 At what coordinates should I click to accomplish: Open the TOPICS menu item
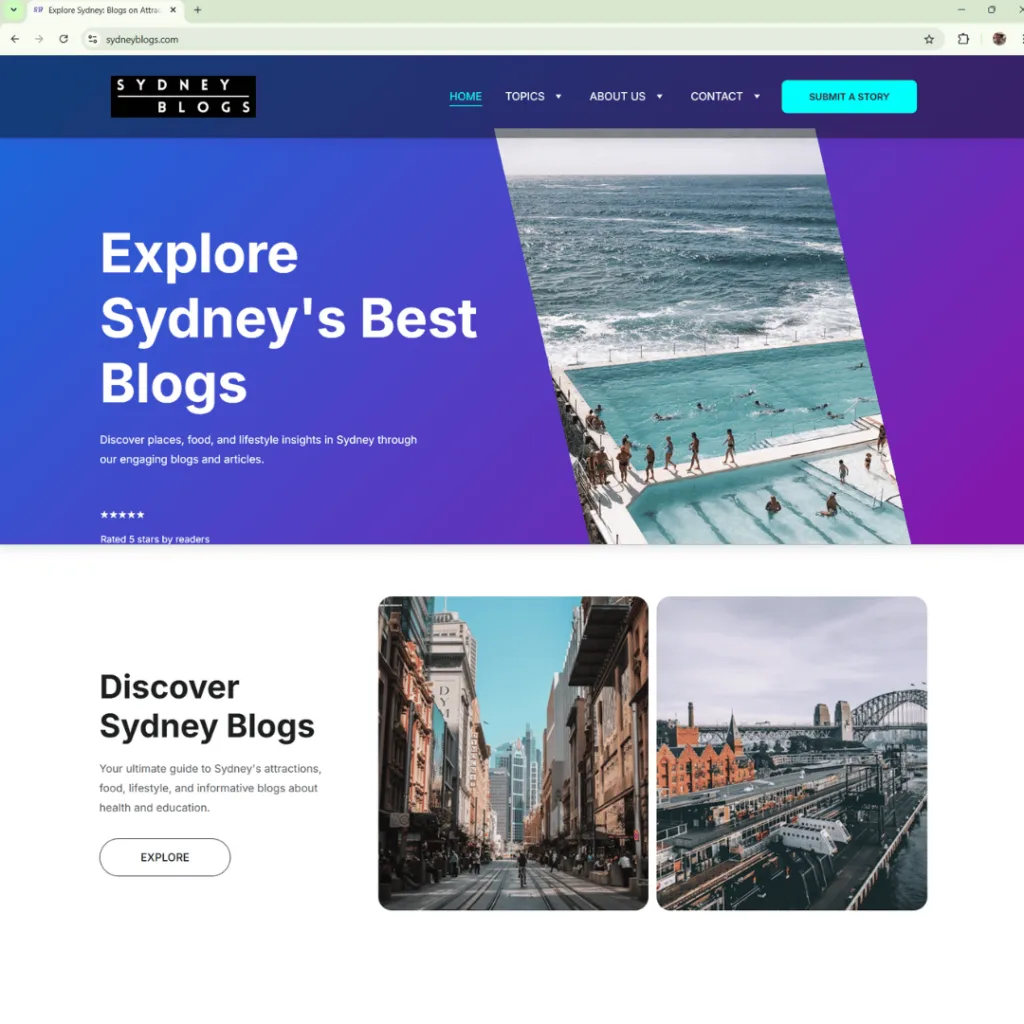[x=524, y=97]
